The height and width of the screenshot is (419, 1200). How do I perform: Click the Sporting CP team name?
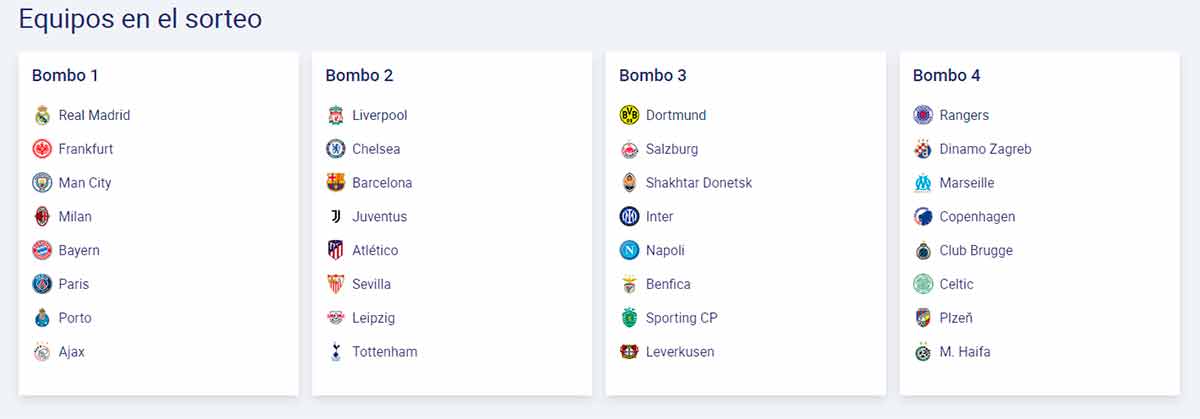pyautogui.click(x=682, y=318)
